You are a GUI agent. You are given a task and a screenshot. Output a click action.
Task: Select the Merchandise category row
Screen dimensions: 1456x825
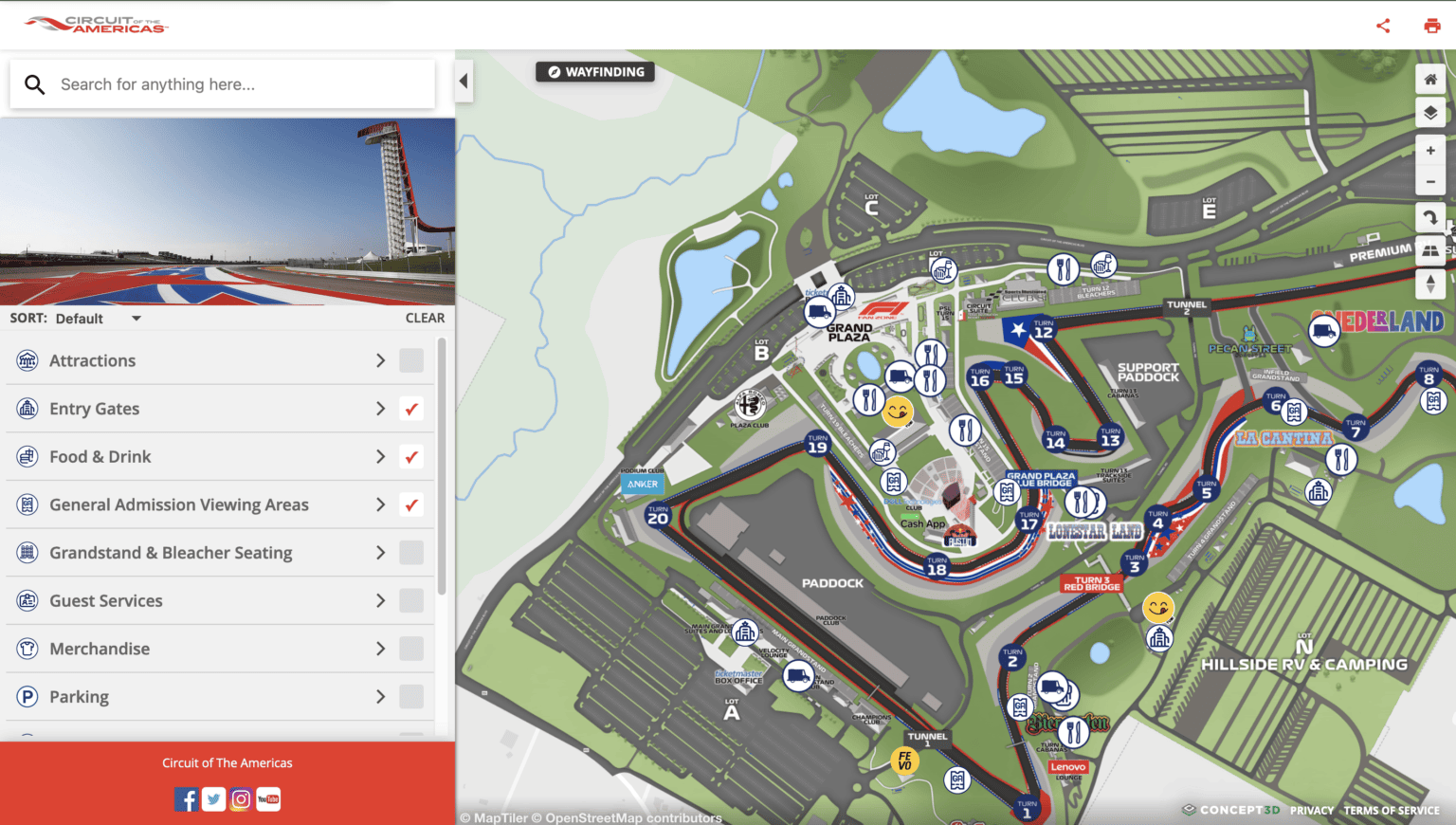coord(190,649)
